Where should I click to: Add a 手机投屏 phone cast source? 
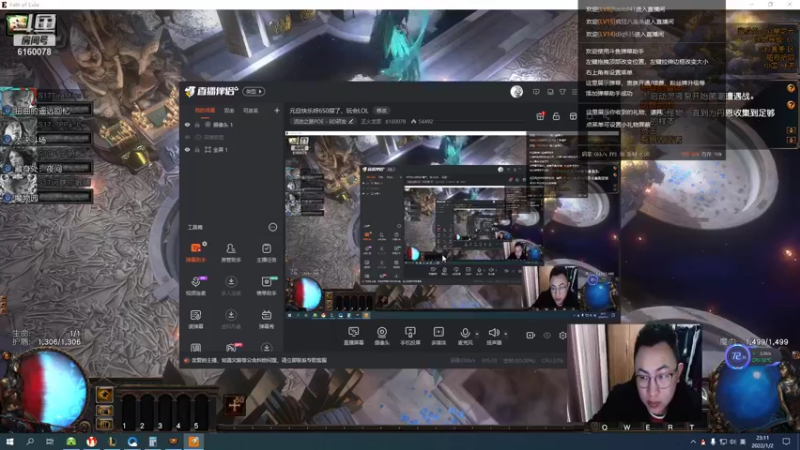coord(410,336)
